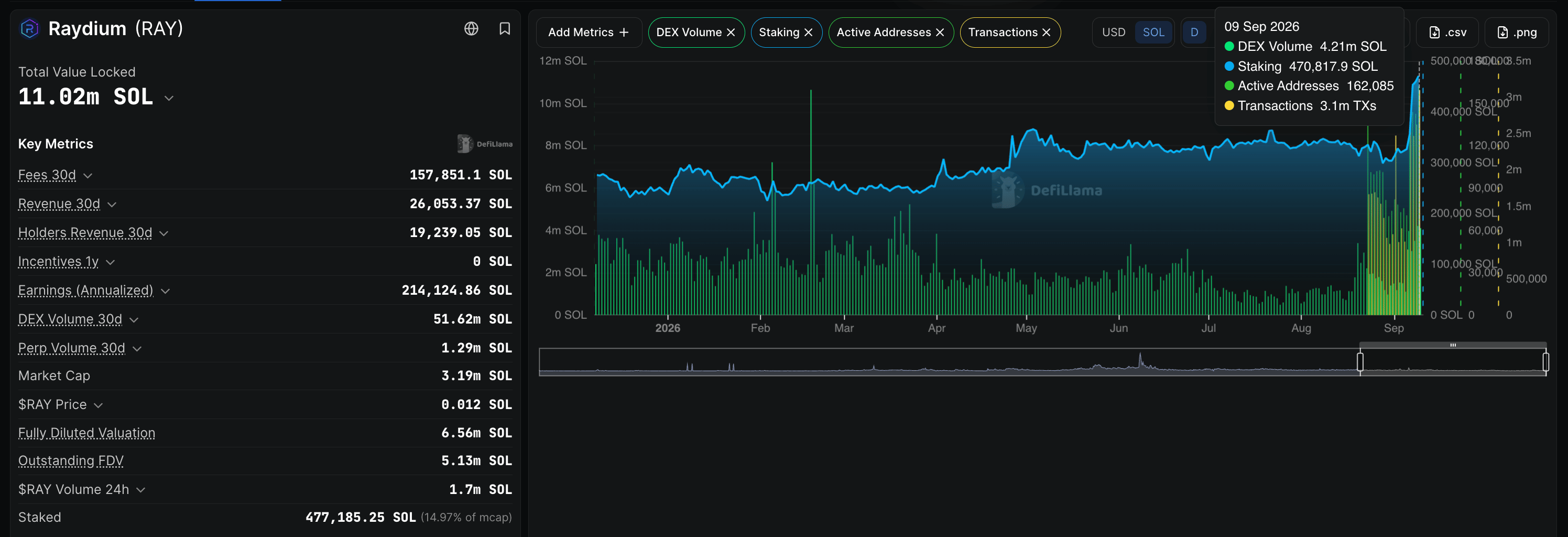
Task: Expand the Holders Revenue 30d breakdown
Action: click(x=164, y=233)
